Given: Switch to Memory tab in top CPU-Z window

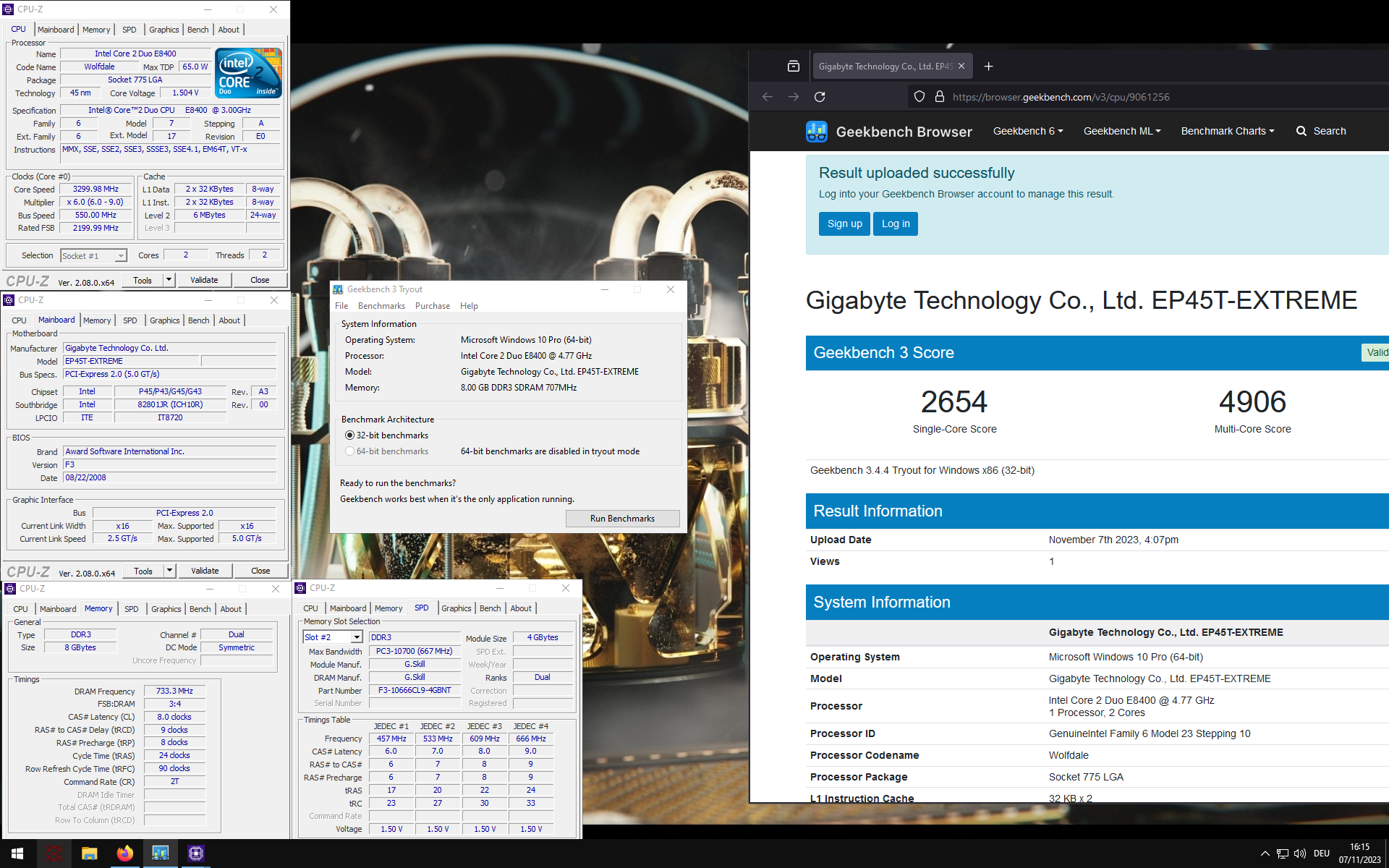Looking at the screenshot, I should coord(96,30).
